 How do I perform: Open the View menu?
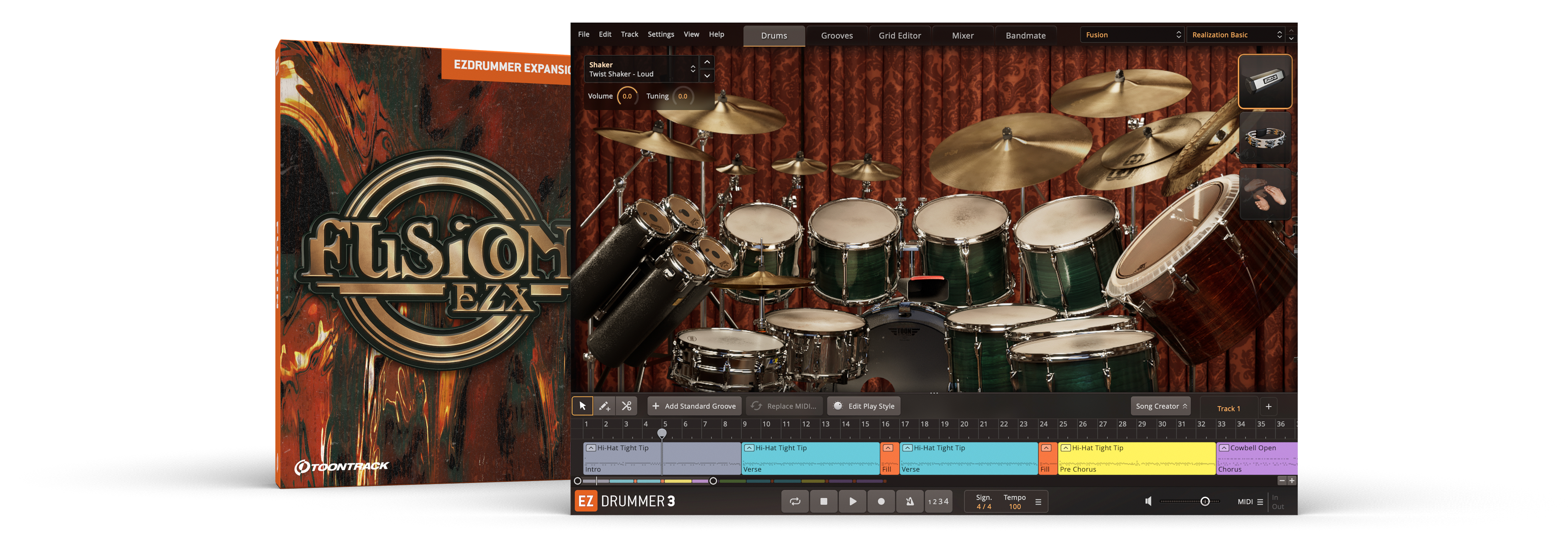click(691, 34)
